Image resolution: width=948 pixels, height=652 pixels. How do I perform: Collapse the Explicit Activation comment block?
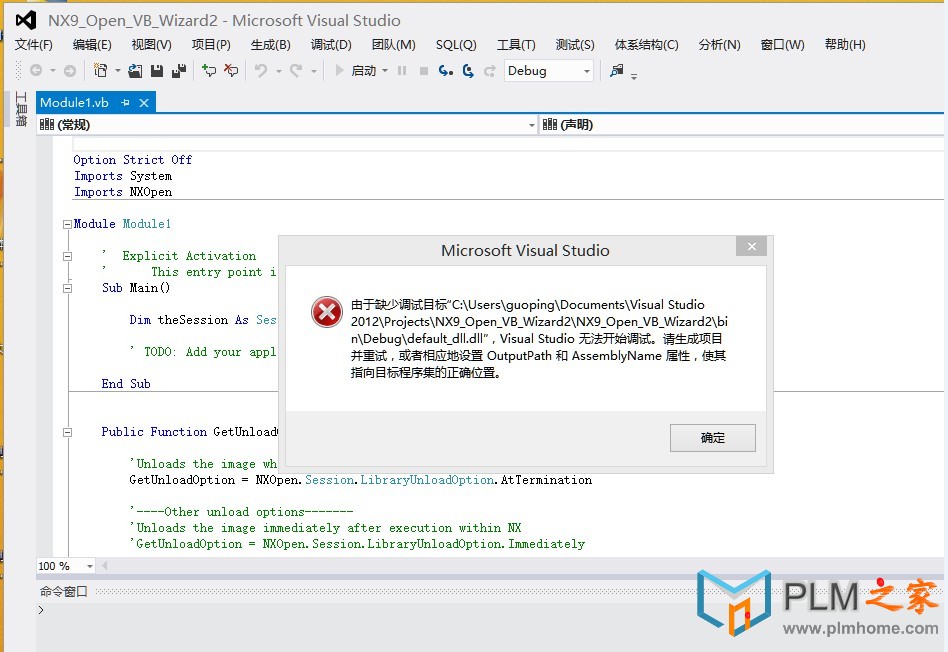(67, 256)
